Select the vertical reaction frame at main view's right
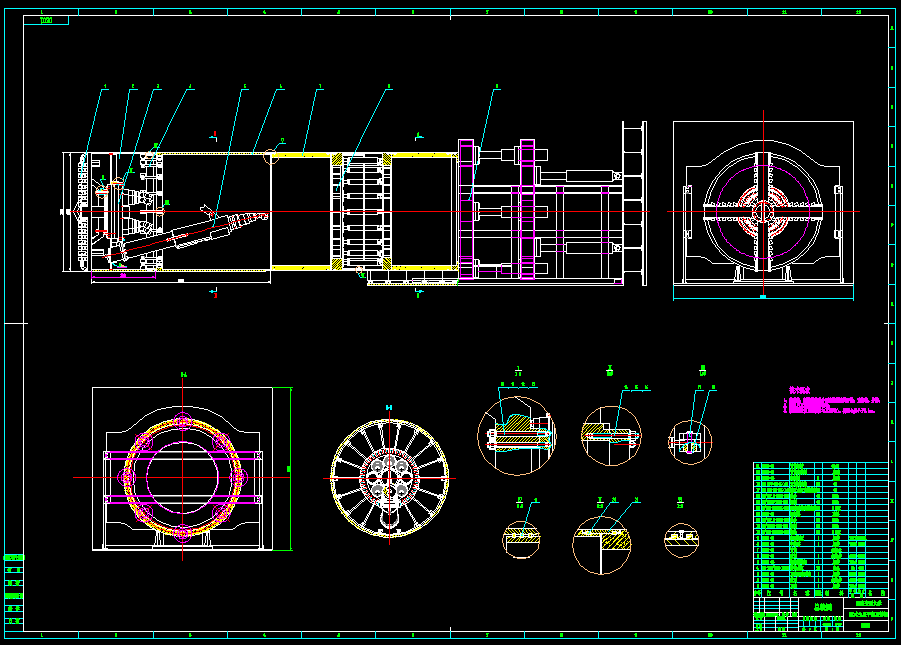 634,204
